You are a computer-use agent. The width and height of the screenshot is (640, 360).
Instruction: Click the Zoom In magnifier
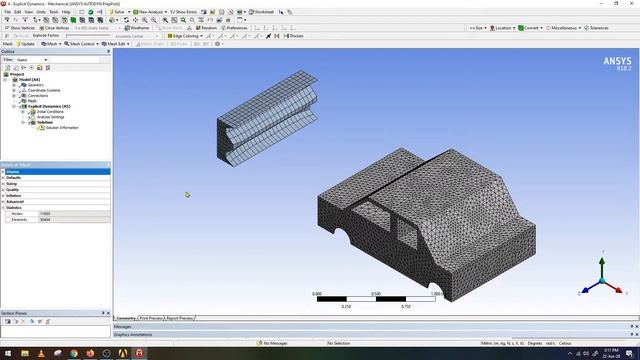click(x=144, y=20)
